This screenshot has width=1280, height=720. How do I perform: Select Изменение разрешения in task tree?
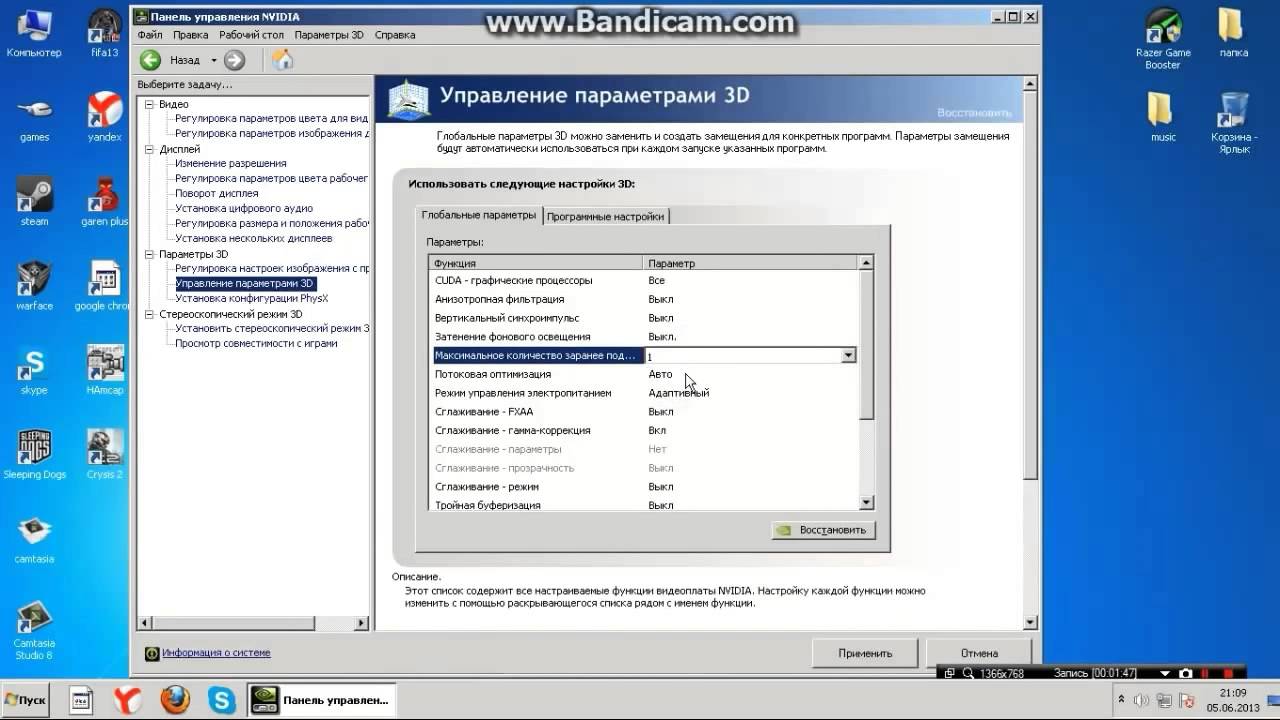point(231,163)
